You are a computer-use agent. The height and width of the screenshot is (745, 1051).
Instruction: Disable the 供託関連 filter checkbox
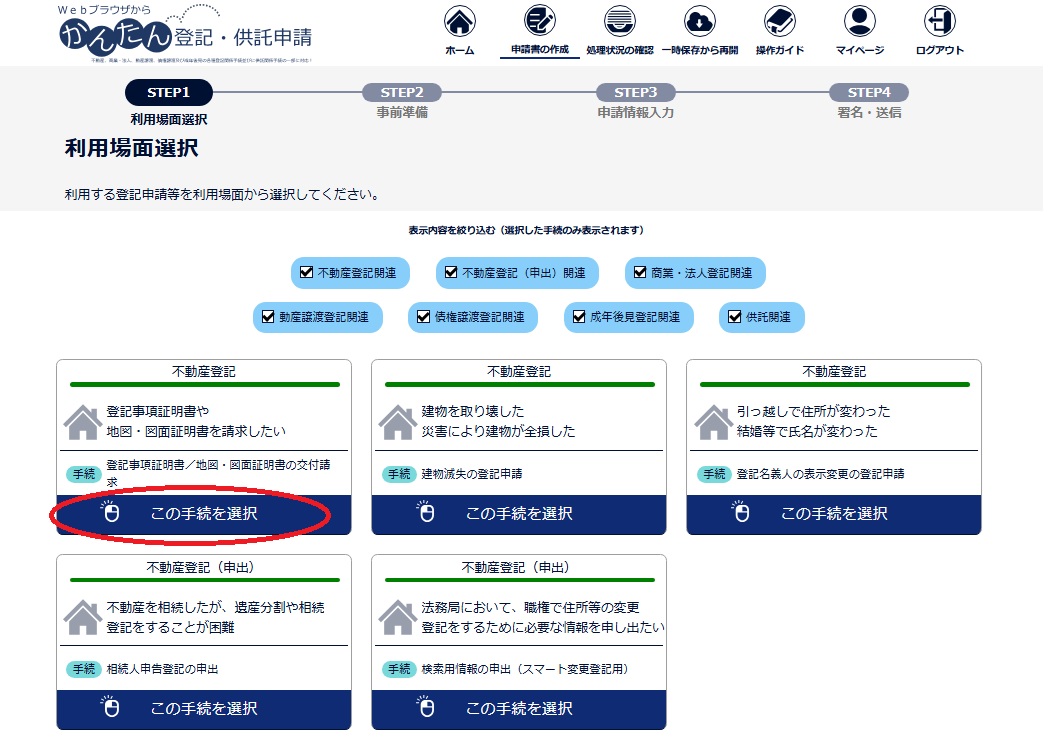[x=733, y=317]
